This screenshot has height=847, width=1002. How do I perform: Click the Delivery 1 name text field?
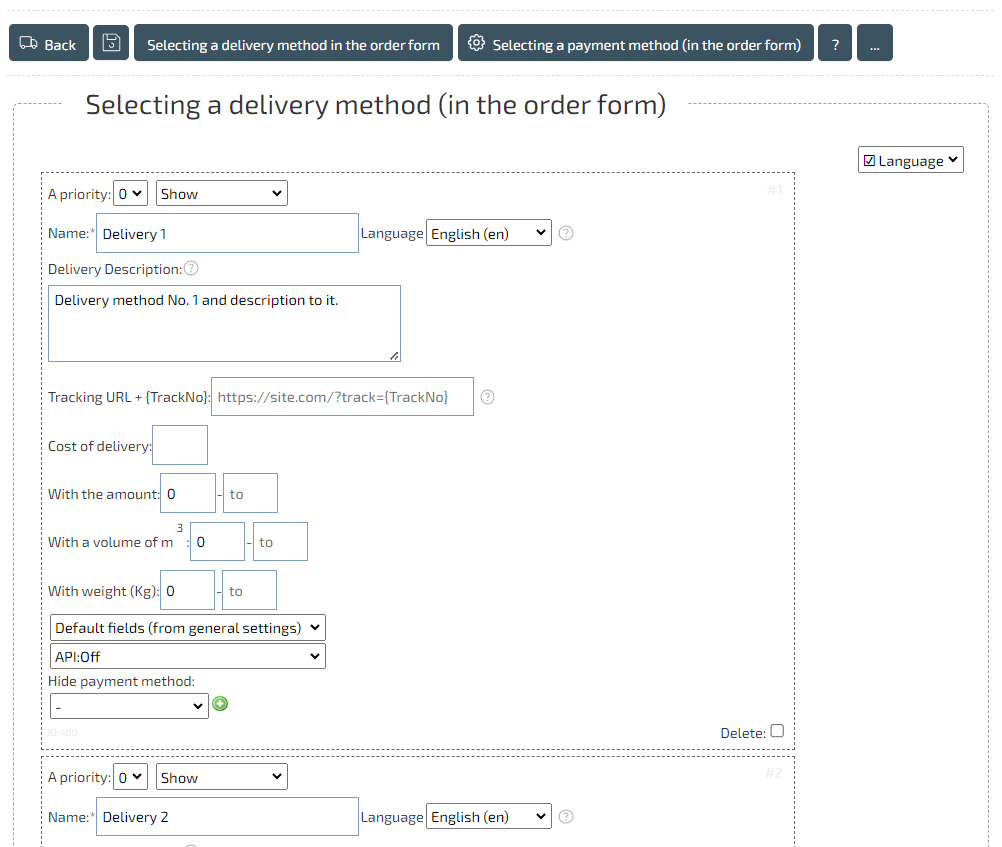[x=227, y=233]
